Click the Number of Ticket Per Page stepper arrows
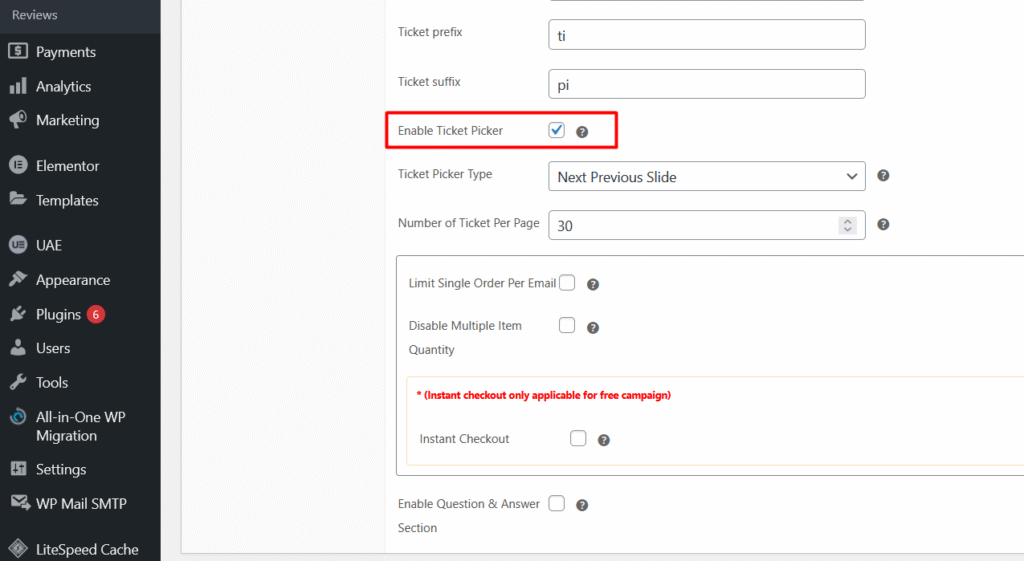This screenshot has width=1024, height=561. 847,226
